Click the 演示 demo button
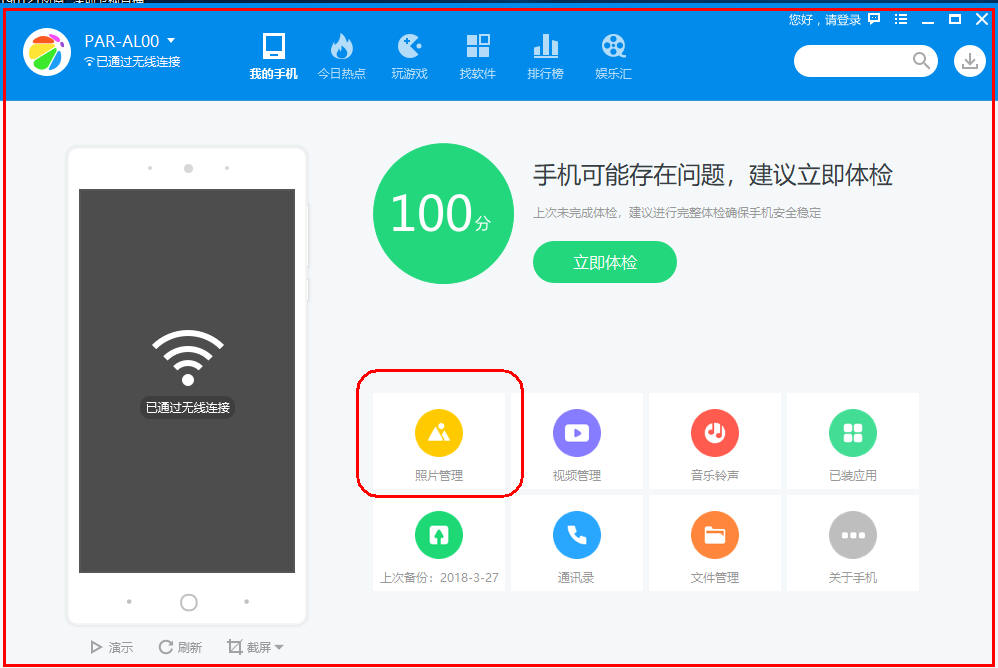998x668 pixels. (x=111, y=647)
